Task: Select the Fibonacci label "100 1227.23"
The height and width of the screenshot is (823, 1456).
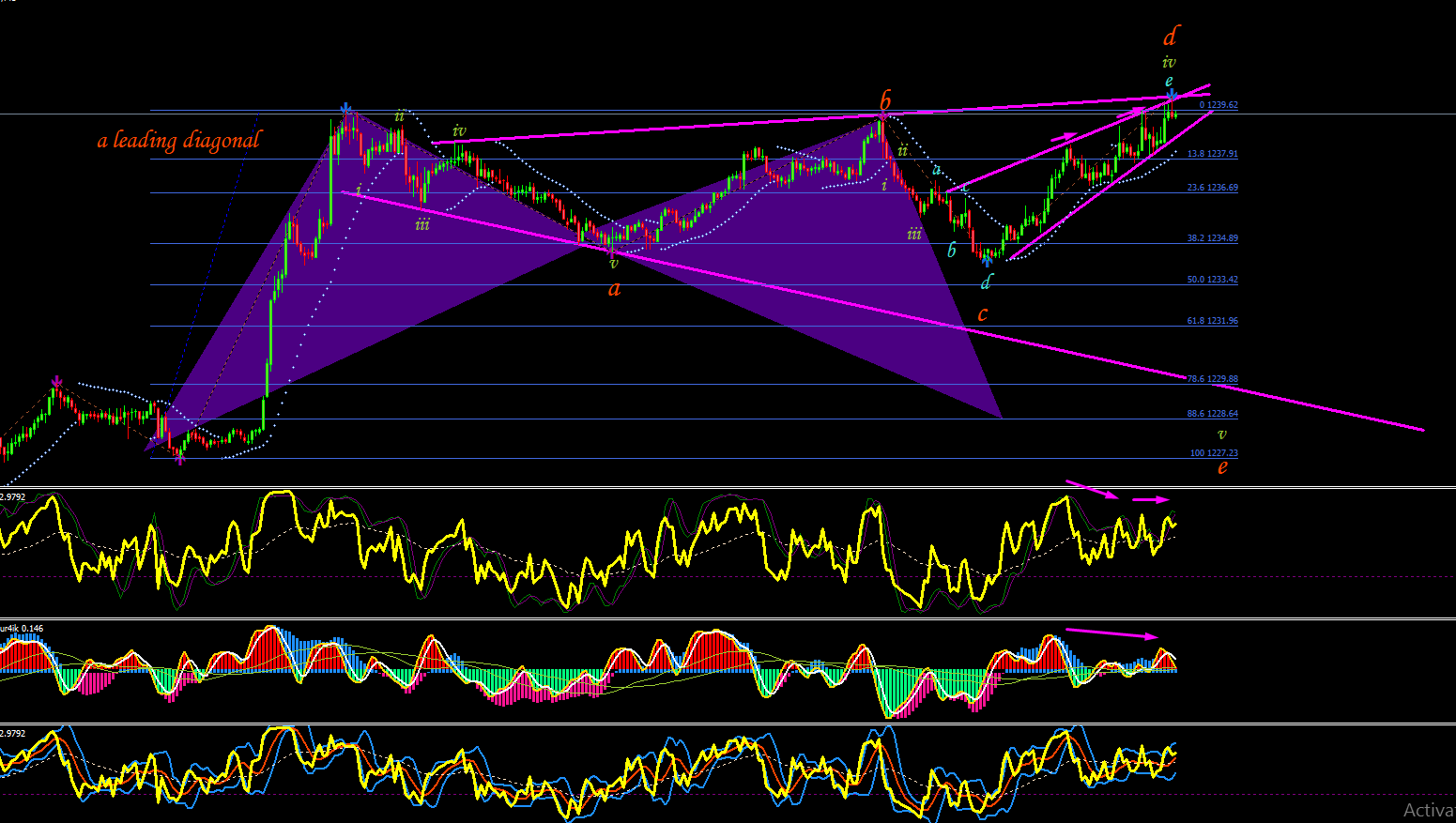Action: point(1214,453)
